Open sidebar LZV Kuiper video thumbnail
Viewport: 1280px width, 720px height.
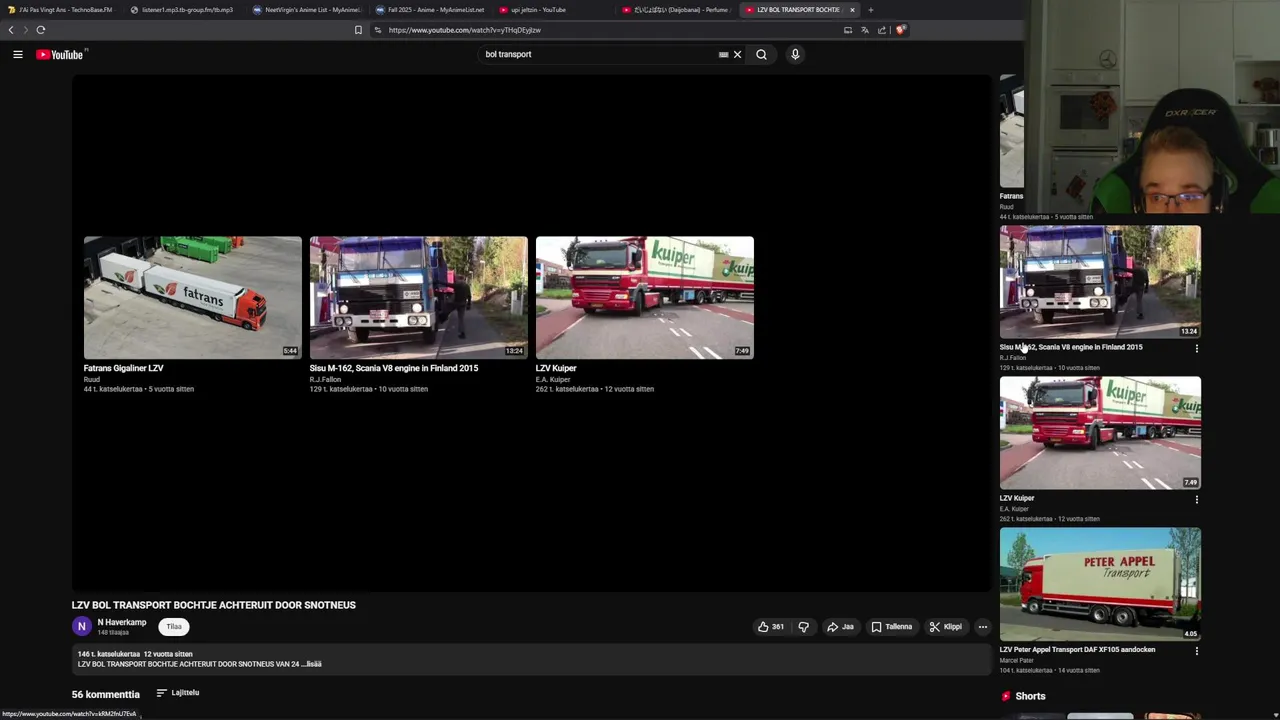point(1100,433)
